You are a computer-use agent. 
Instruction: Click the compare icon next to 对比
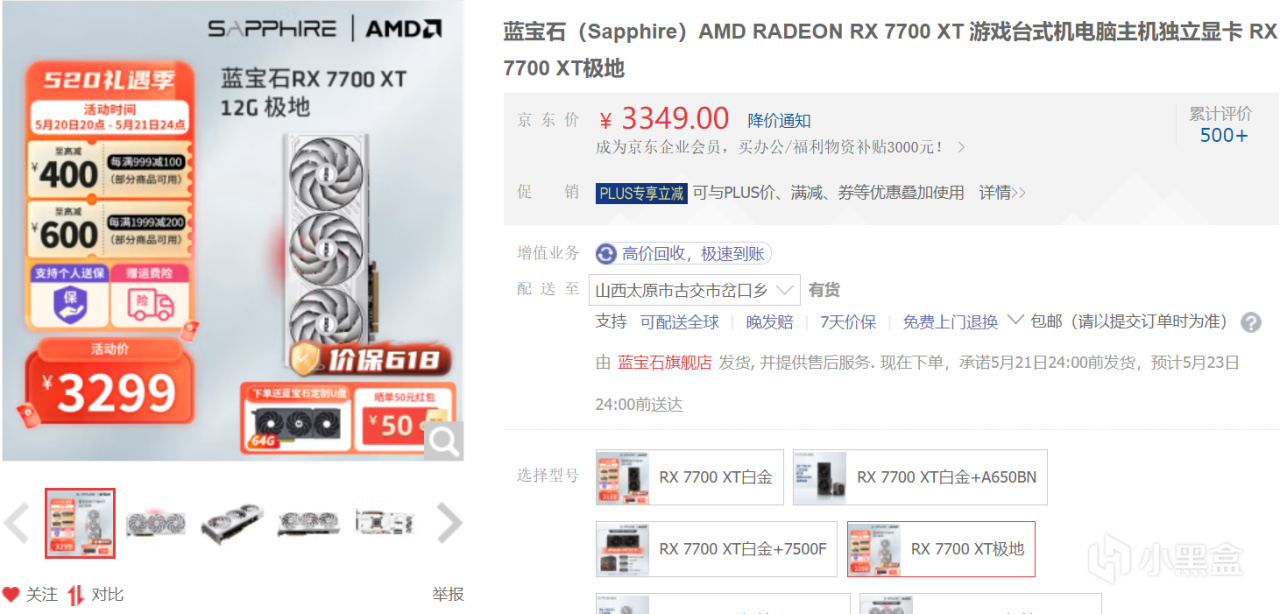click(x=76, y=595)
